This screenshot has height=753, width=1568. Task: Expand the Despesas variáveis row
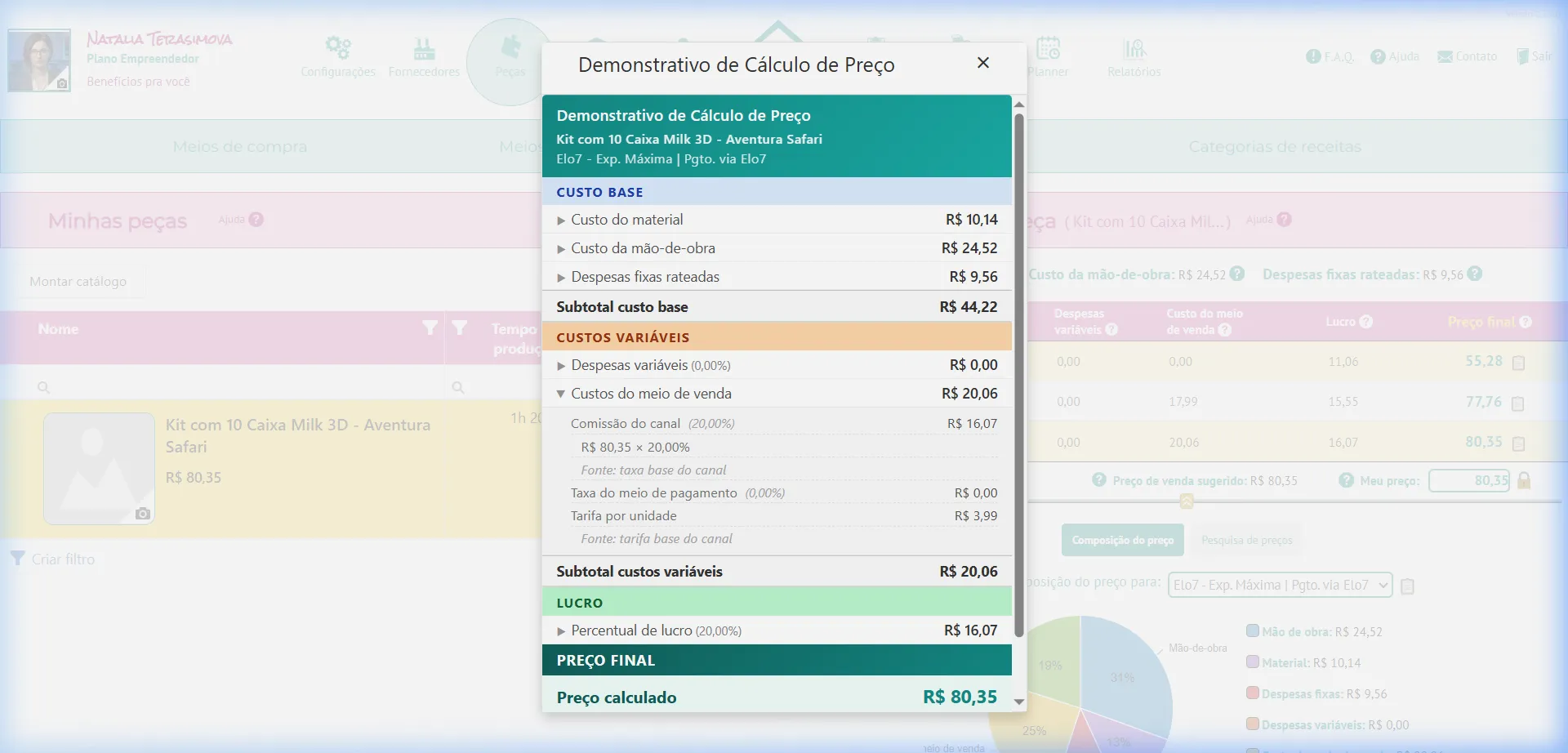click(x=561, y=366)
